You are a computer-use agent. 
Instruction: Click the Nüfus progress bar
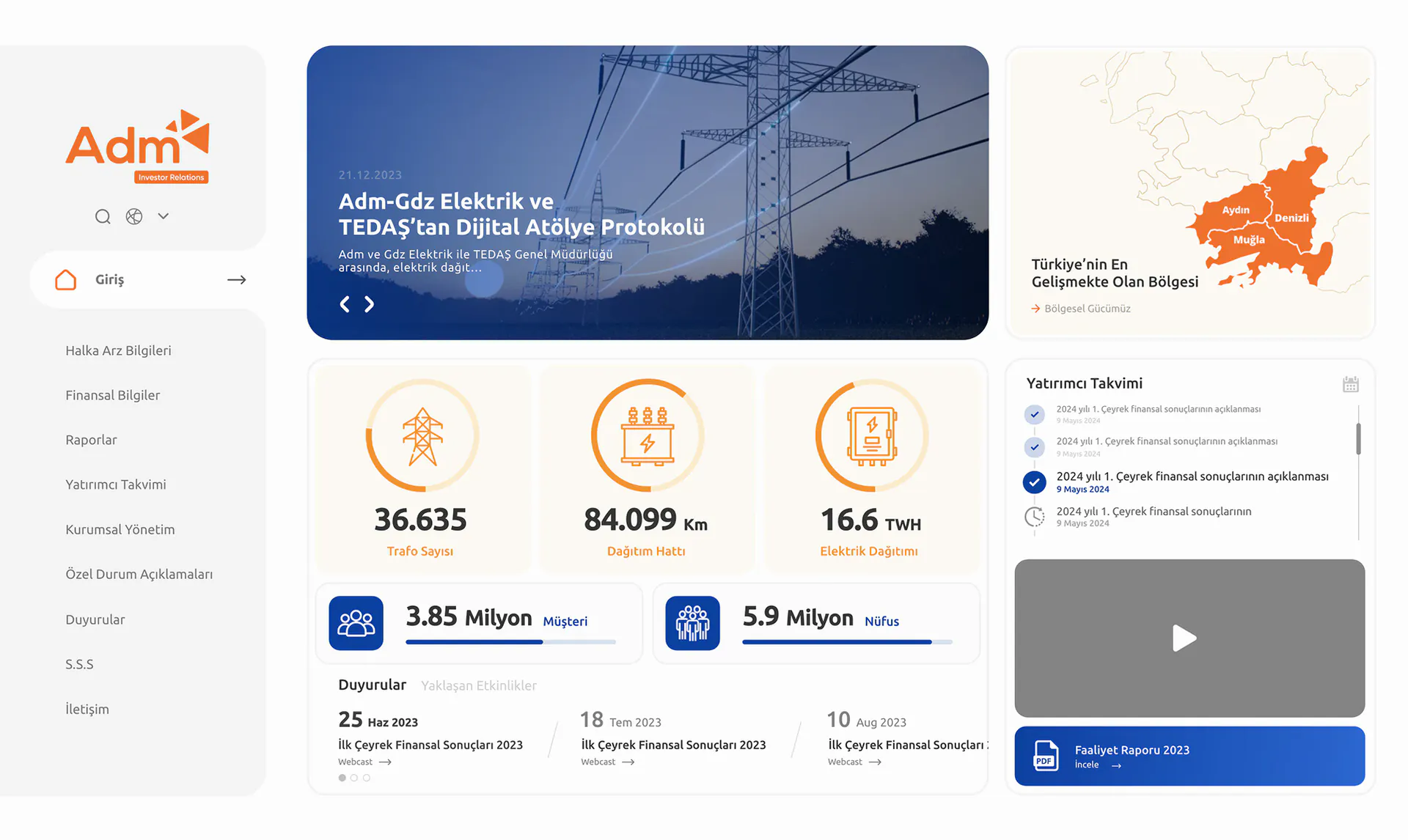pos(847,642)
